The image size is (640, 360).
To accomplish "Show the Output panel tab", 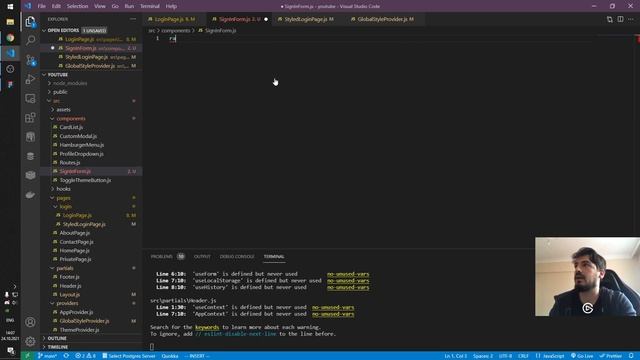I will [x=202, y=257].
